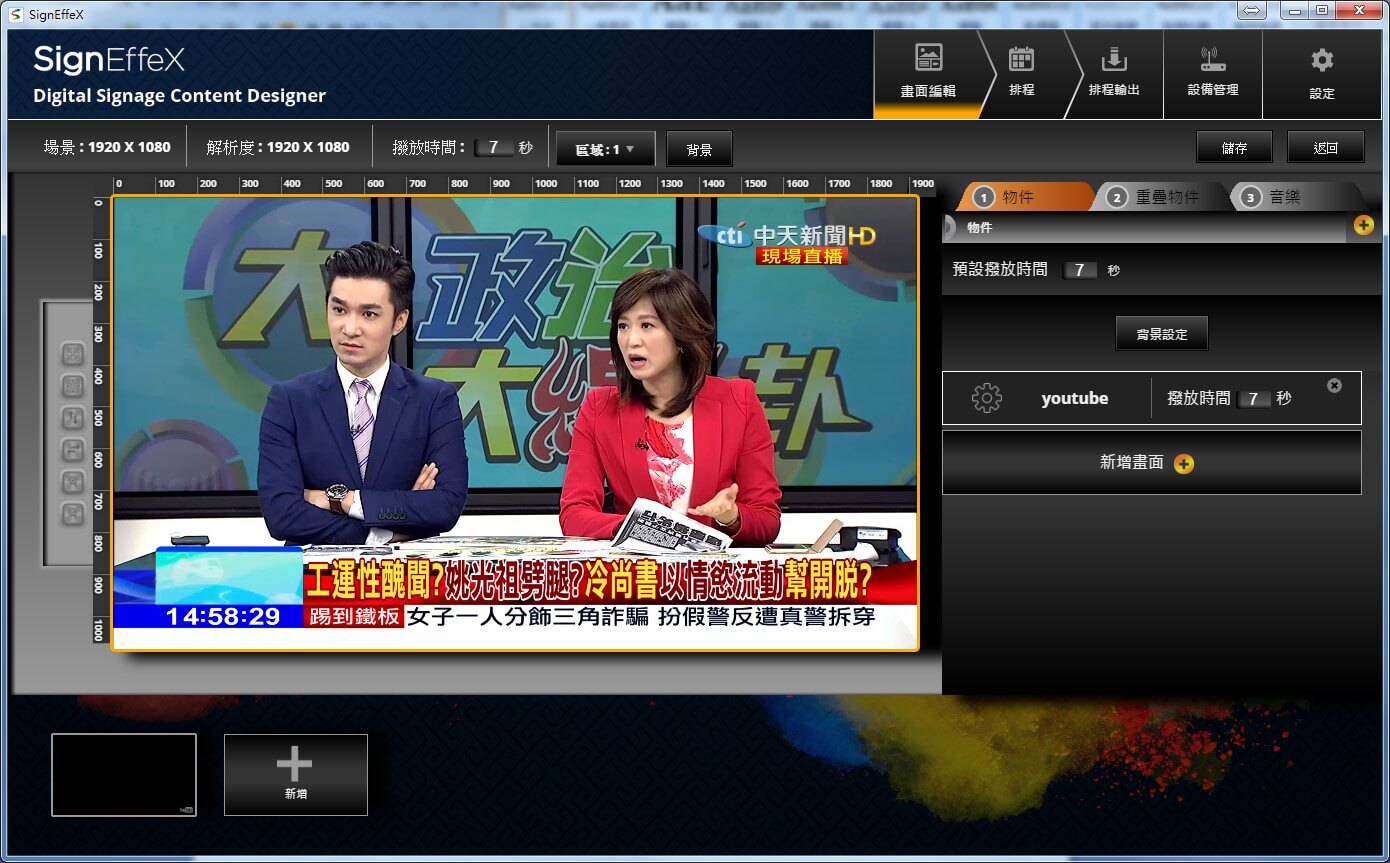Image resolution: width=1390 pixels, height=863 pixels.
Task: Switch to the 音樂 tab
Action: (1284, 197)
